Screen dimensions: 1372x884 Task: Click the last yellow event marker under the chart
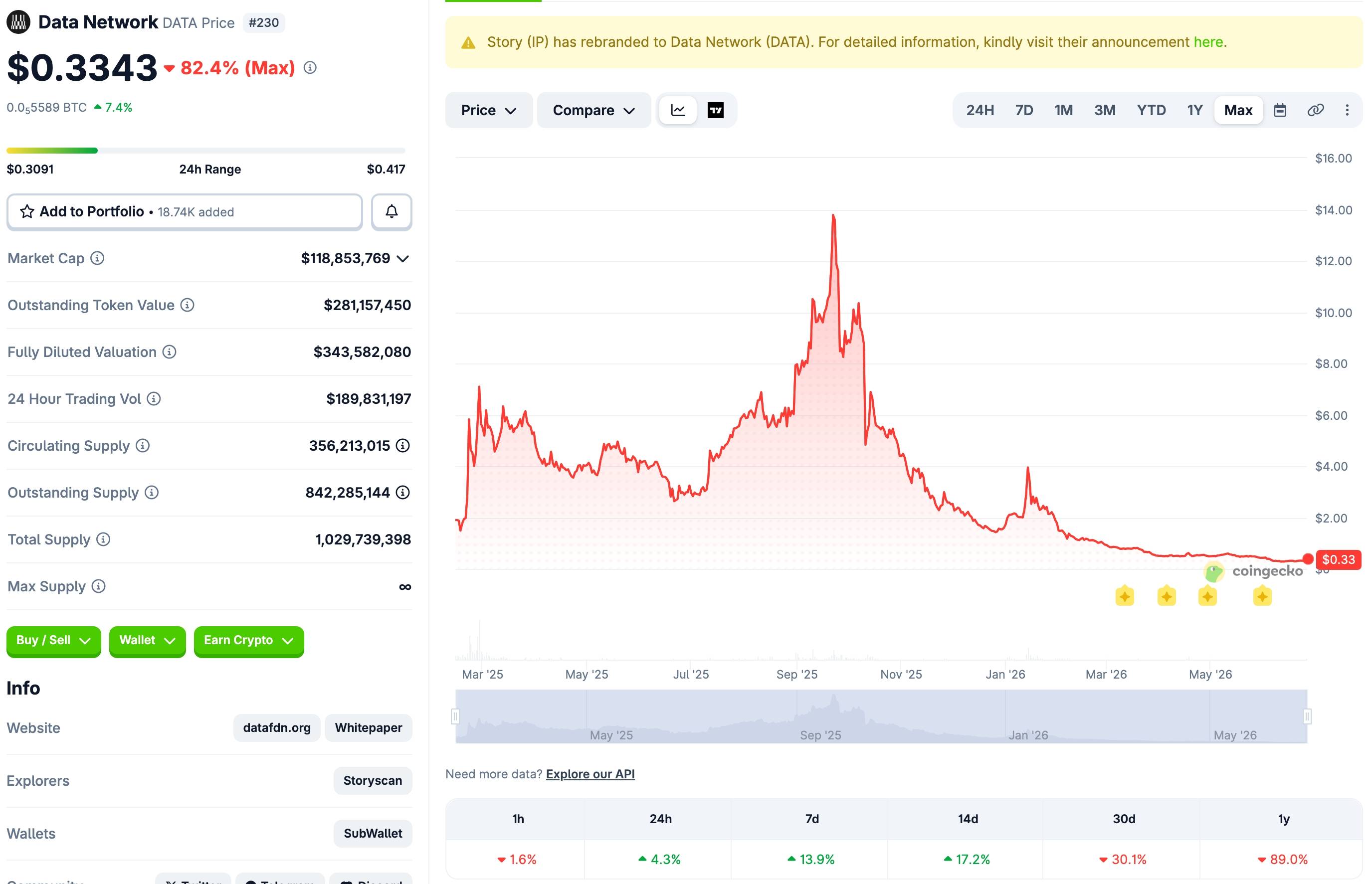pos(1262,596)
